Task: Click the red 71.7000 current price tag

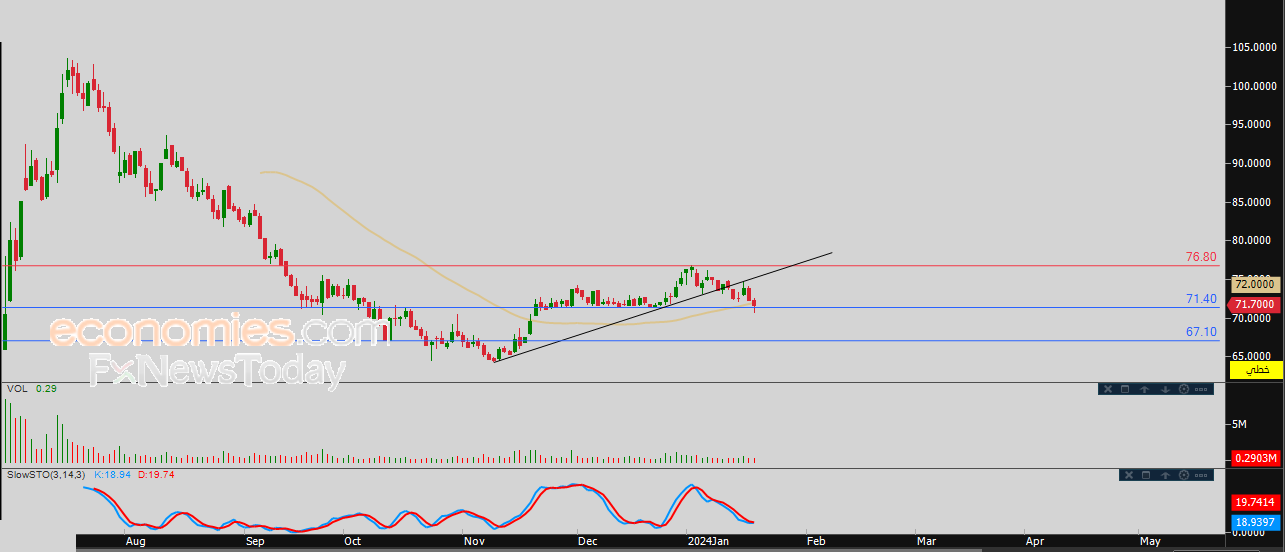Action: coord(1254,304)
